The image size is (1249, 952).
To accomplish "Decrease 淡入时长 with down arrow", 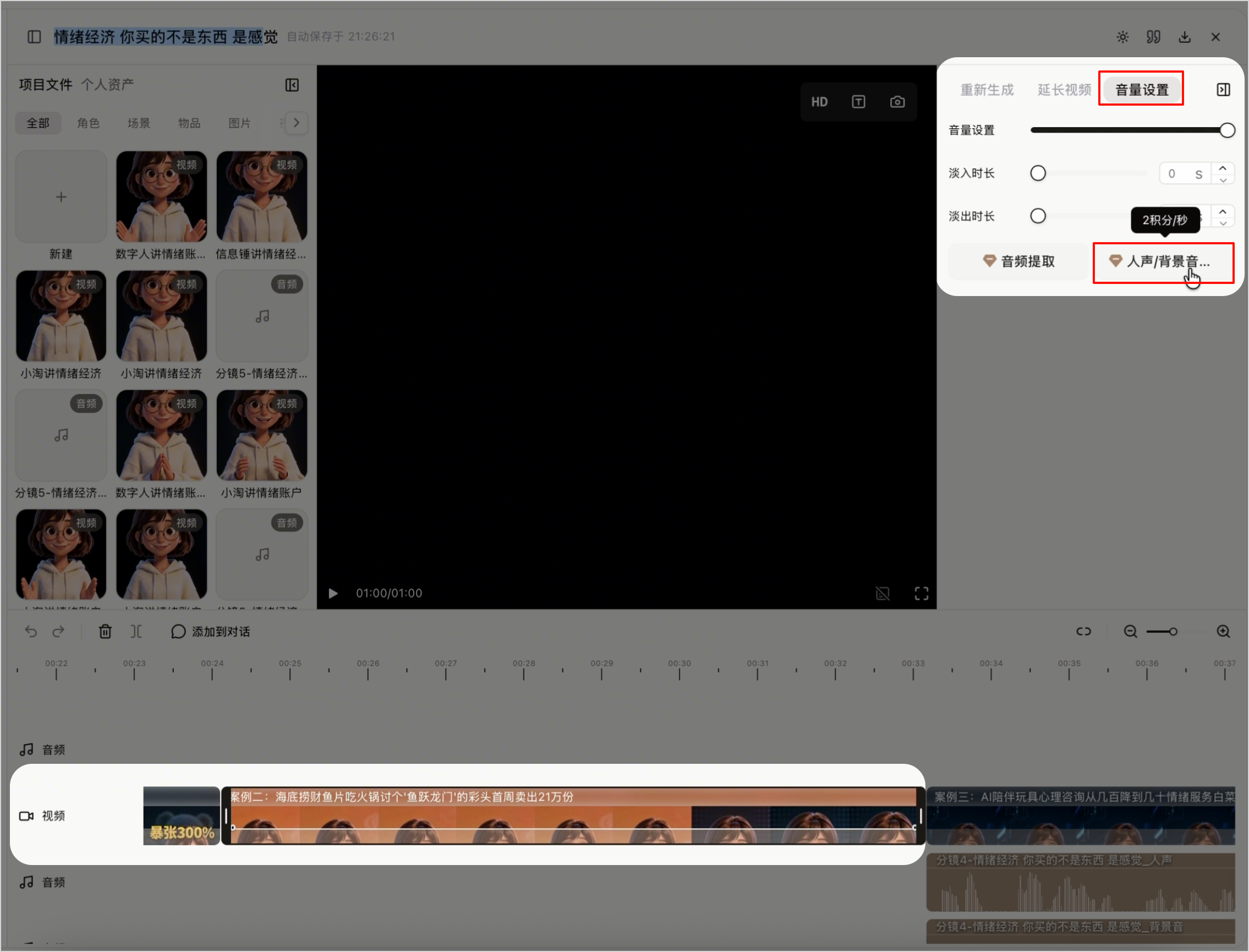I will [1223, 179].
